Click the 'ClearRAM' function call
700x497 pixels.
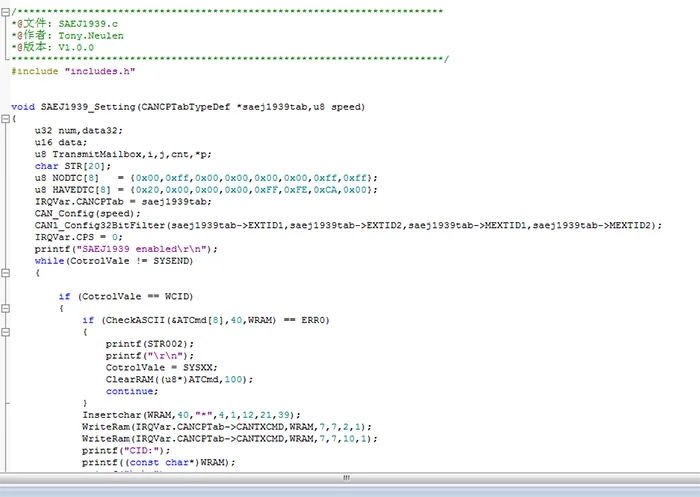(129, 380)
